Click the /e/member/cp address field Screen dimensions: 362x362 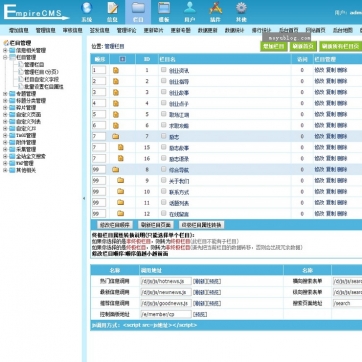[x=166, y=314]
